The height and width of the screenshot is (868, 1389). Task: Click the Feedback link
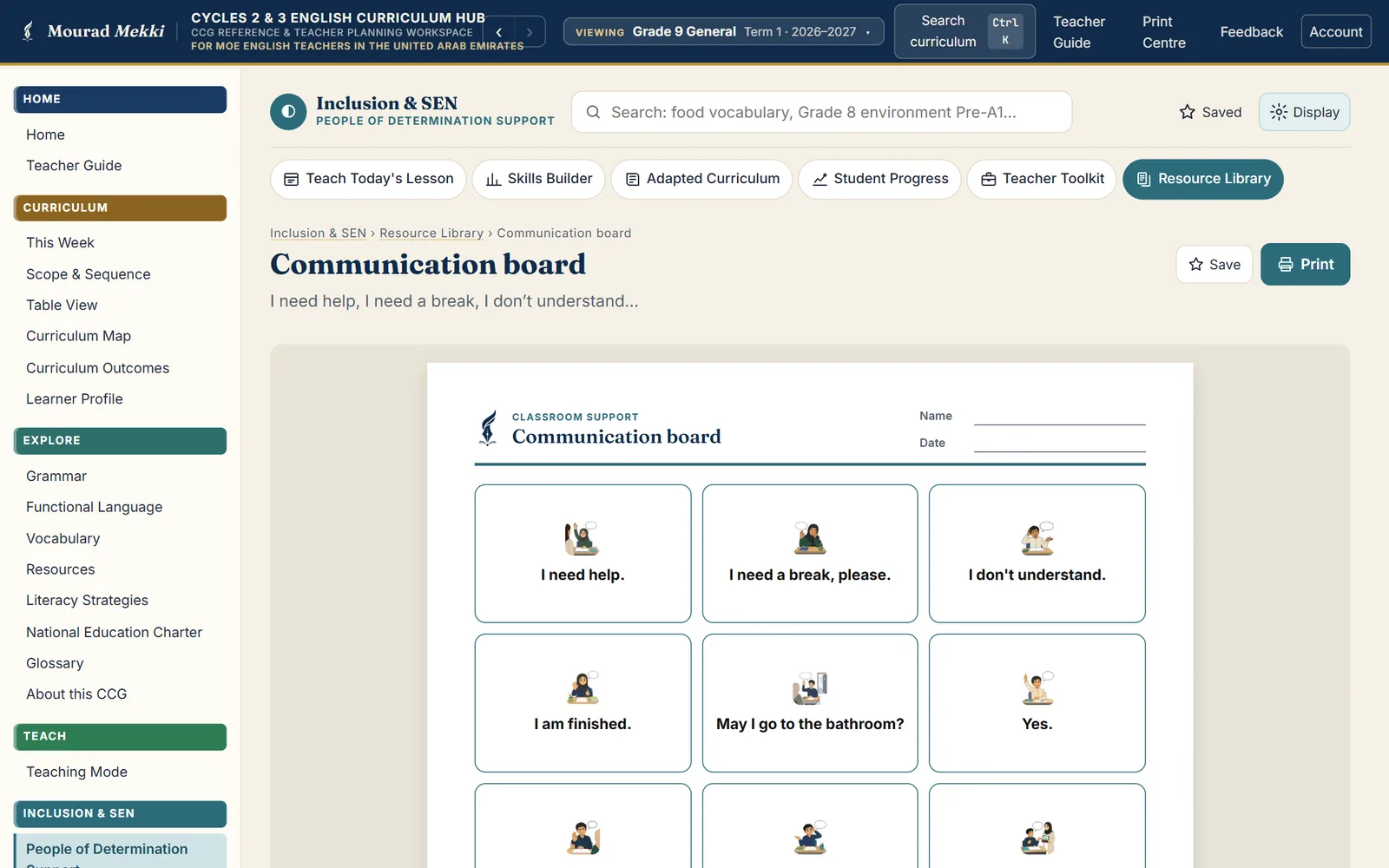click(x=1251, y=32)
